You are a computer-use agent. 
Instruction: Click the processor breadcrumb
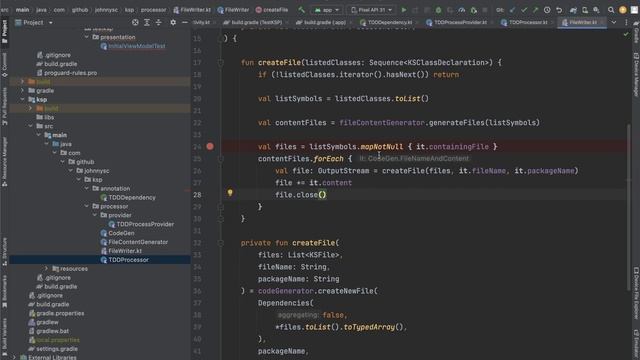(153, 10)
